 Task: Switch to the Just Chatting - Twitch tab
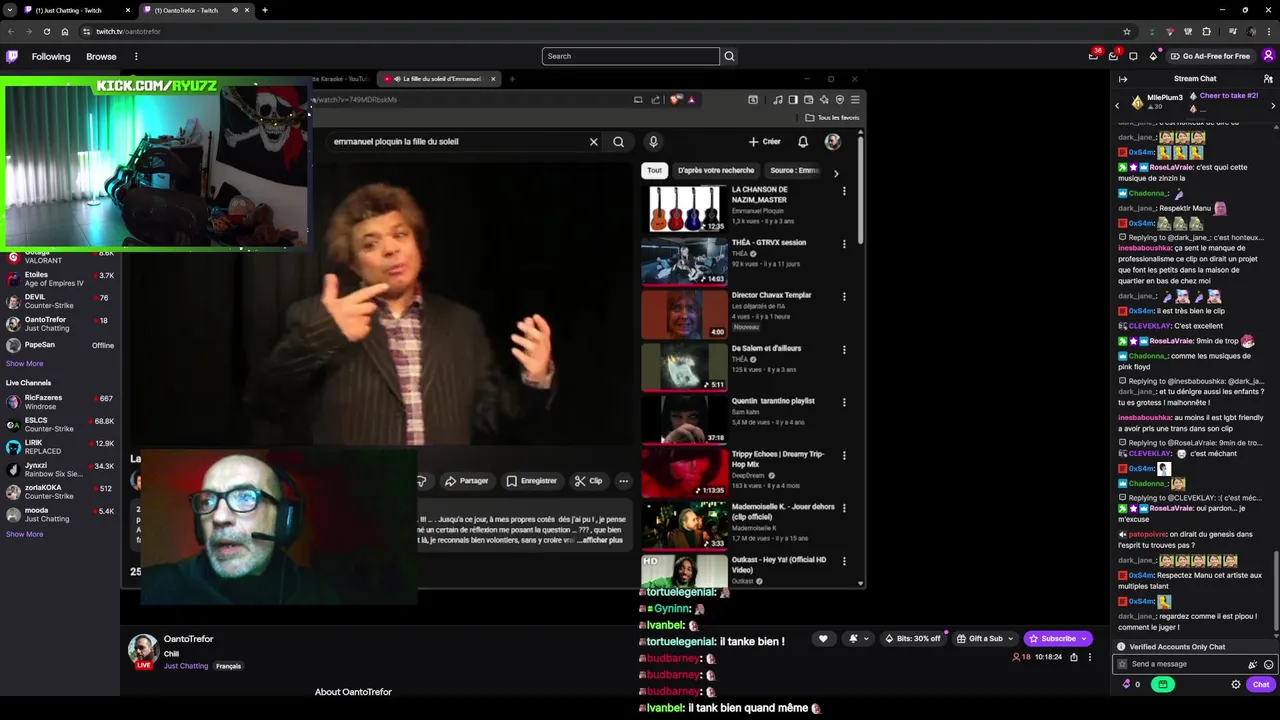click(x=78, y=10)
